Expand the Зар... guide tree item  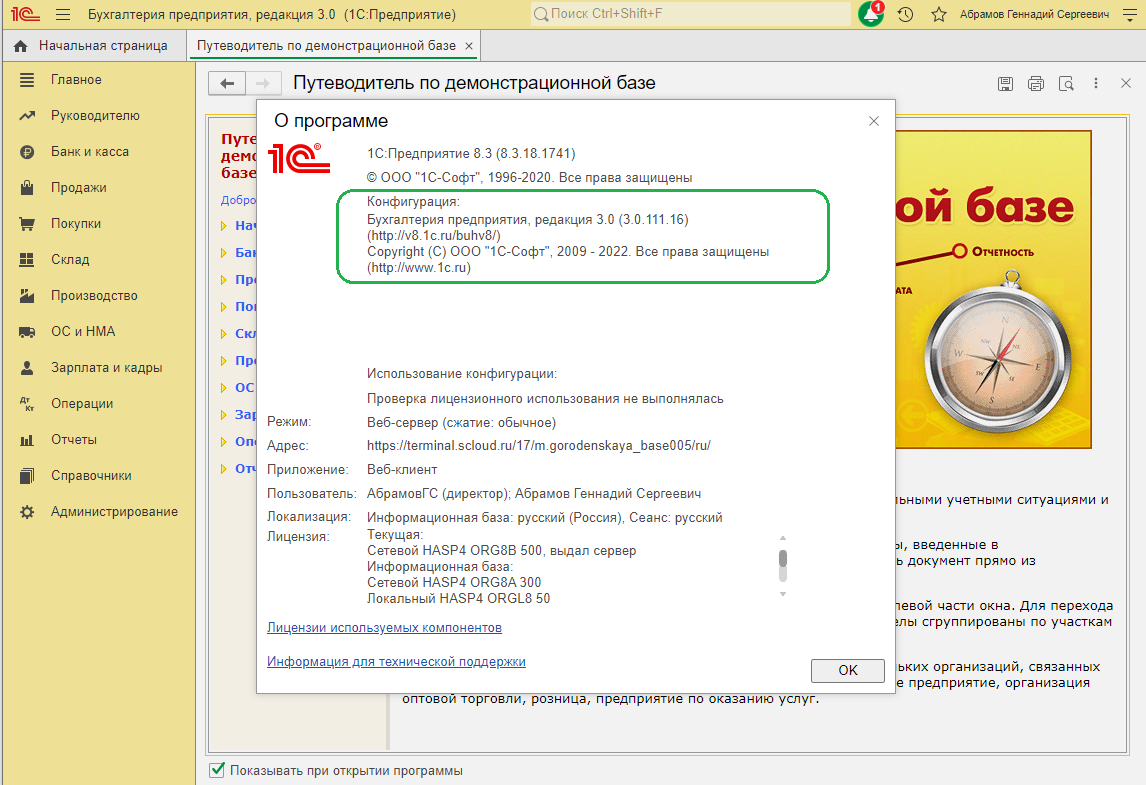[x=224, y=415]
